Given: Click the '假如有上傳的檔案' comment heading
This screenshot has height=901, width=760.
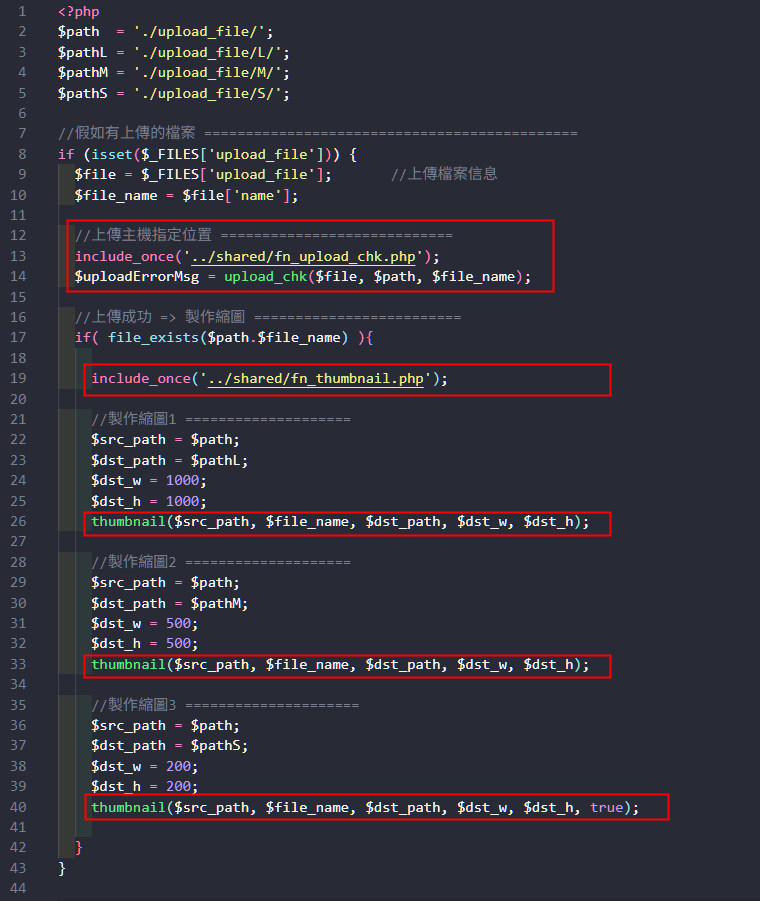Looking at the screenshot, I should (x=130, y=134).
